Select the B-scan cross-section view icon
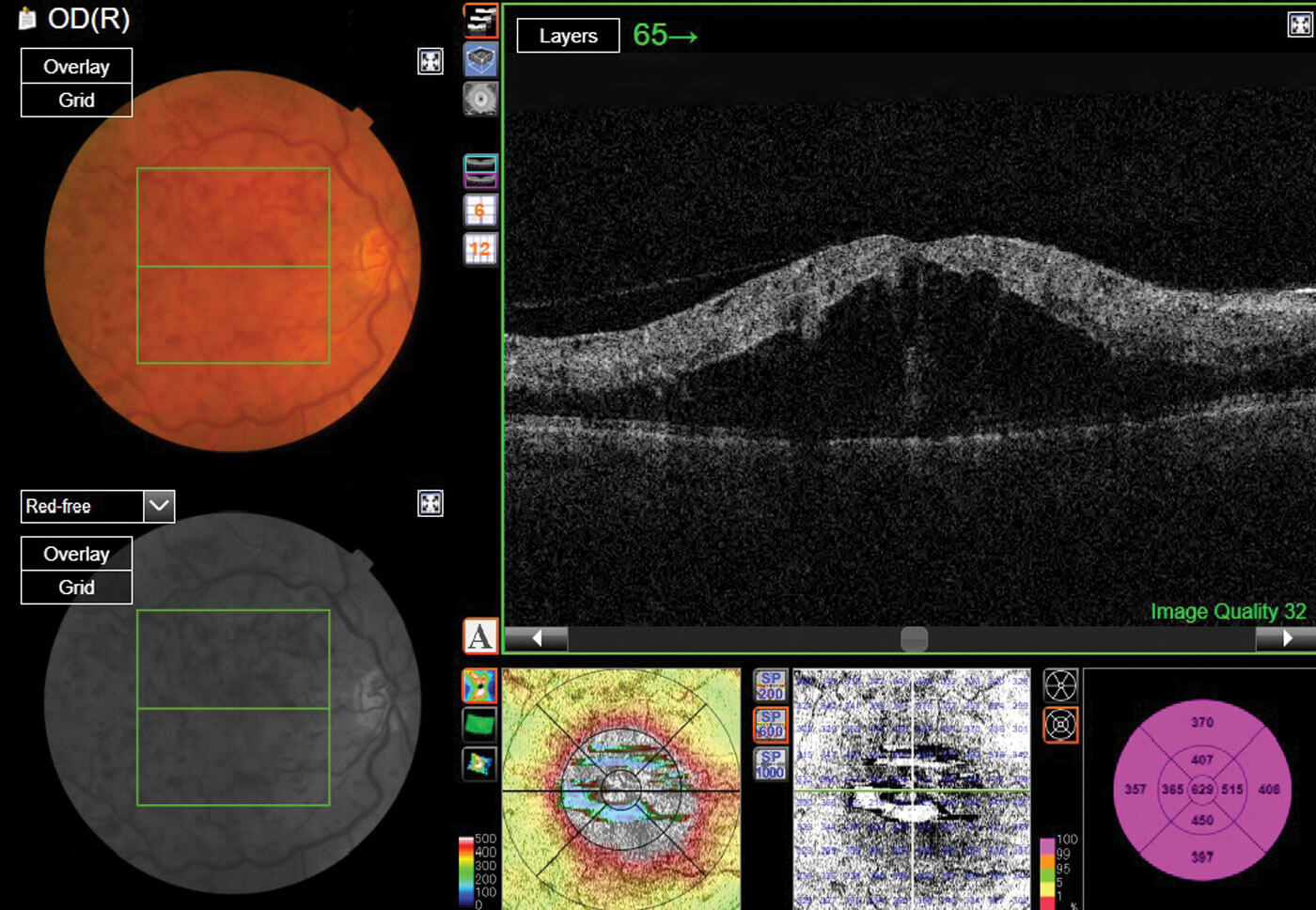This screenshot has height=910, width=1316. point(480,21)
